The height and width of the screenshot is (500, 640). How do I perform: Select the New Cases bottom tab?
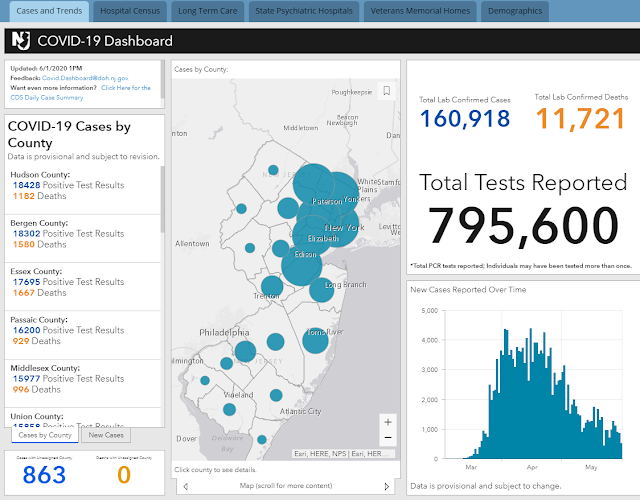pyautogui.click(x=106, y=435)
